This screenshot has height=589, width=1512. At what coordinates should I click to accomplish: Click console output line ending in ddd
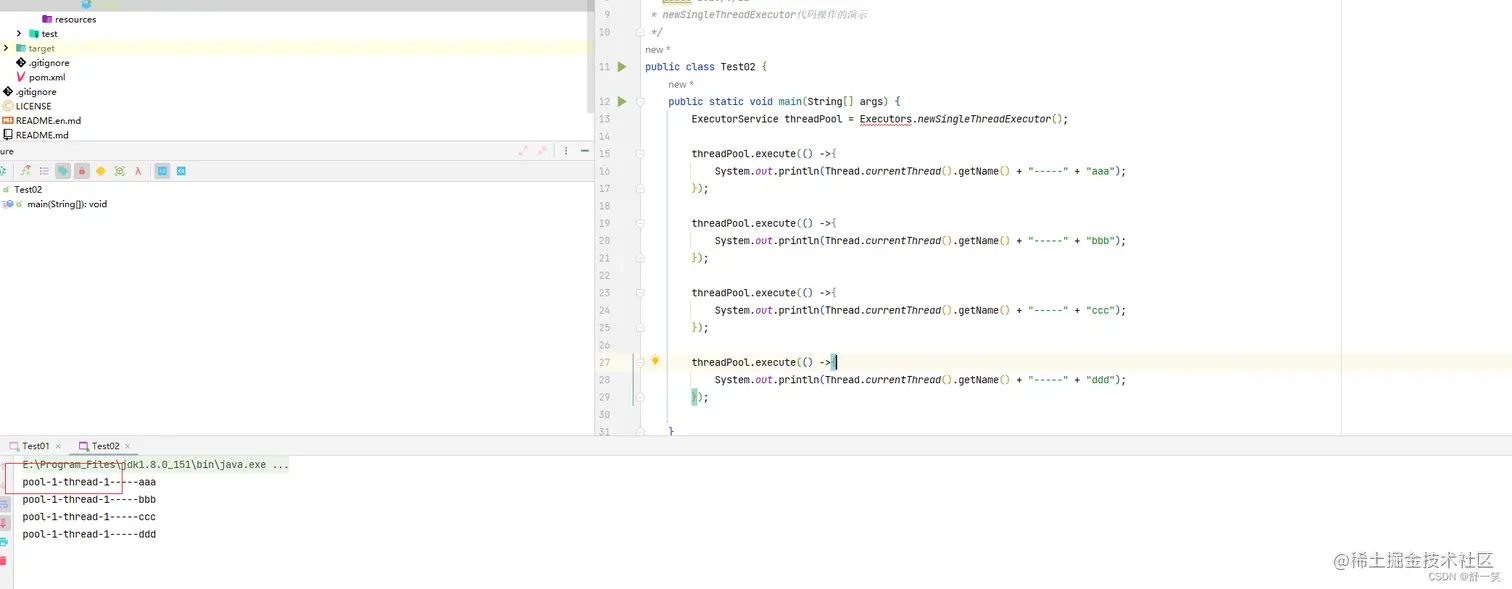click(89, 534)
